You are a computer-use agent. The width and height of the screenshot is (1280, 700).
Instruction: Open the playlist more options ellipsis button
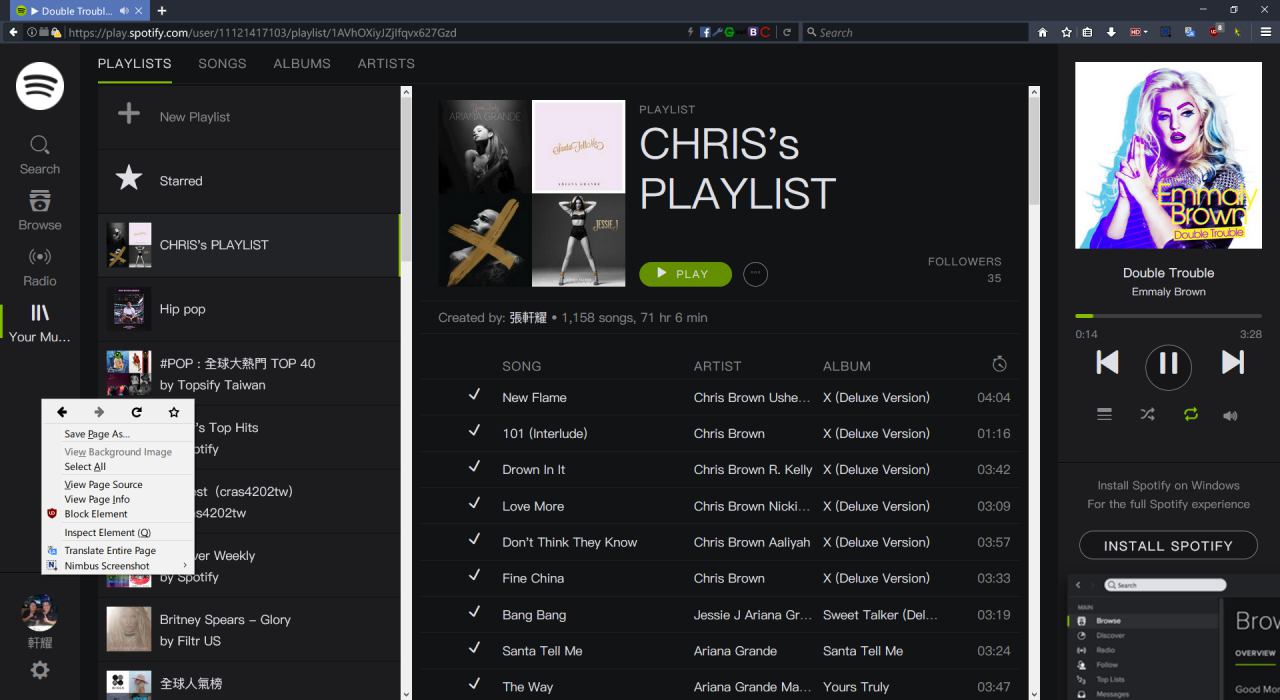coord(756,274)
